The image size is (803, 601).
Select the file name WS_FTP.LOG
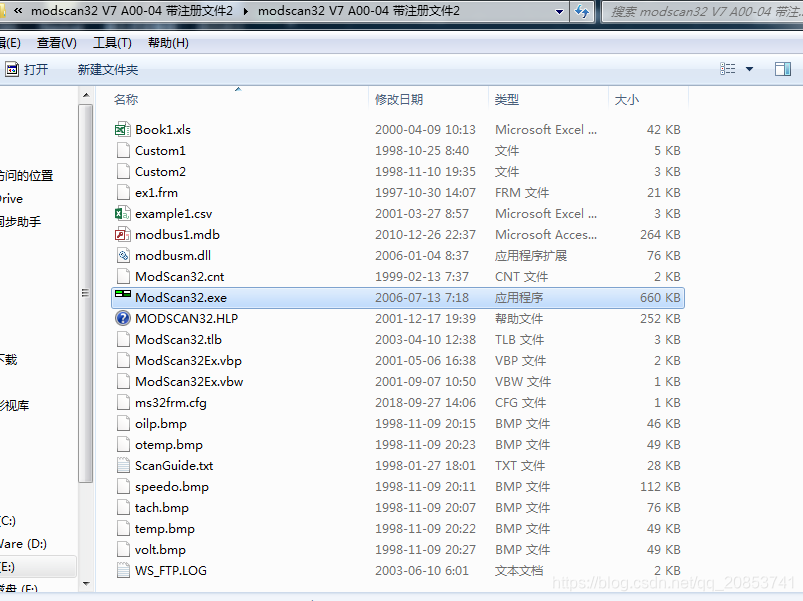[171, 570]
